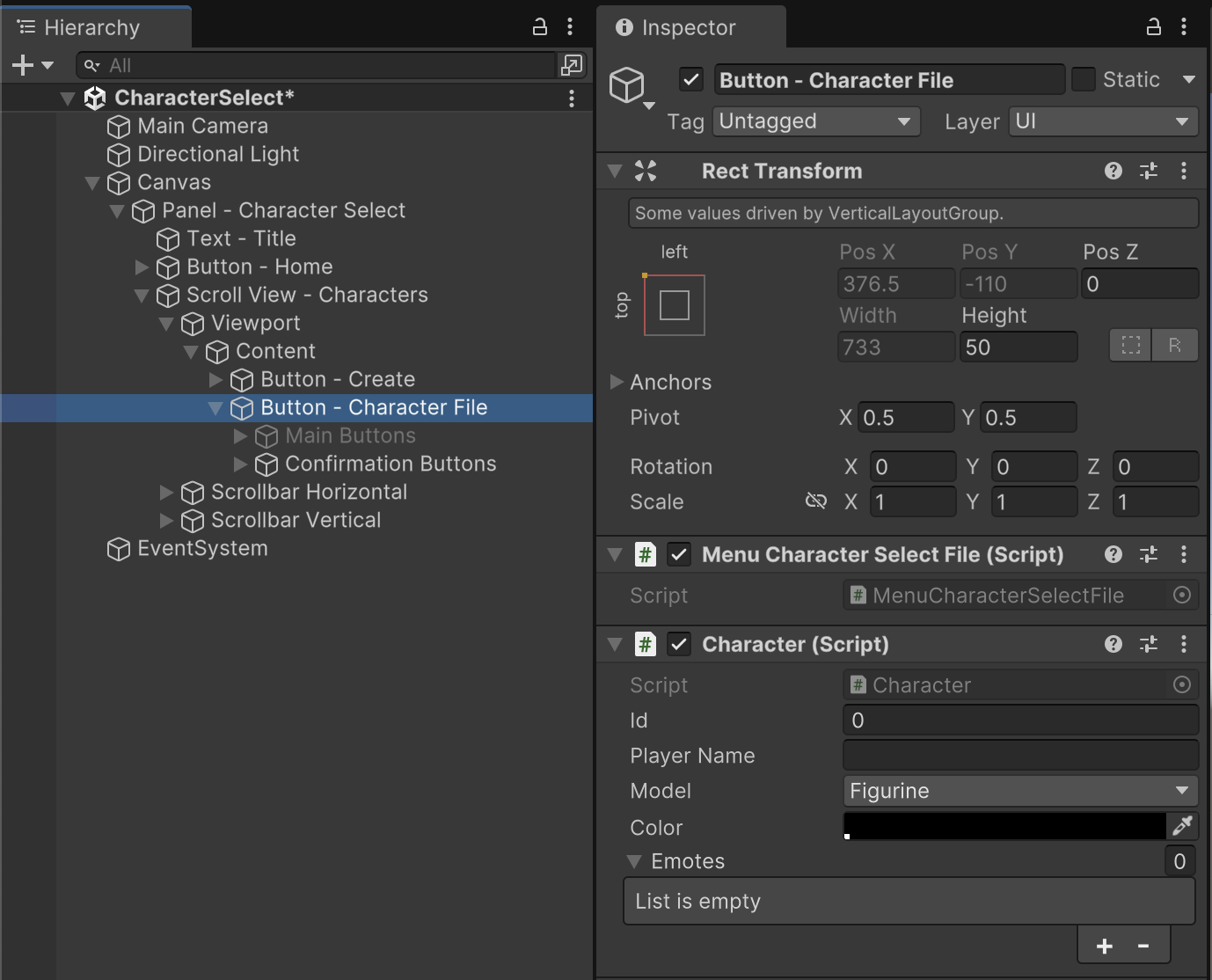Click the Color eyedropper icon
The height and width of the screenshot is (980, 1212).
pyautogui.click(x=1182, y=825)
